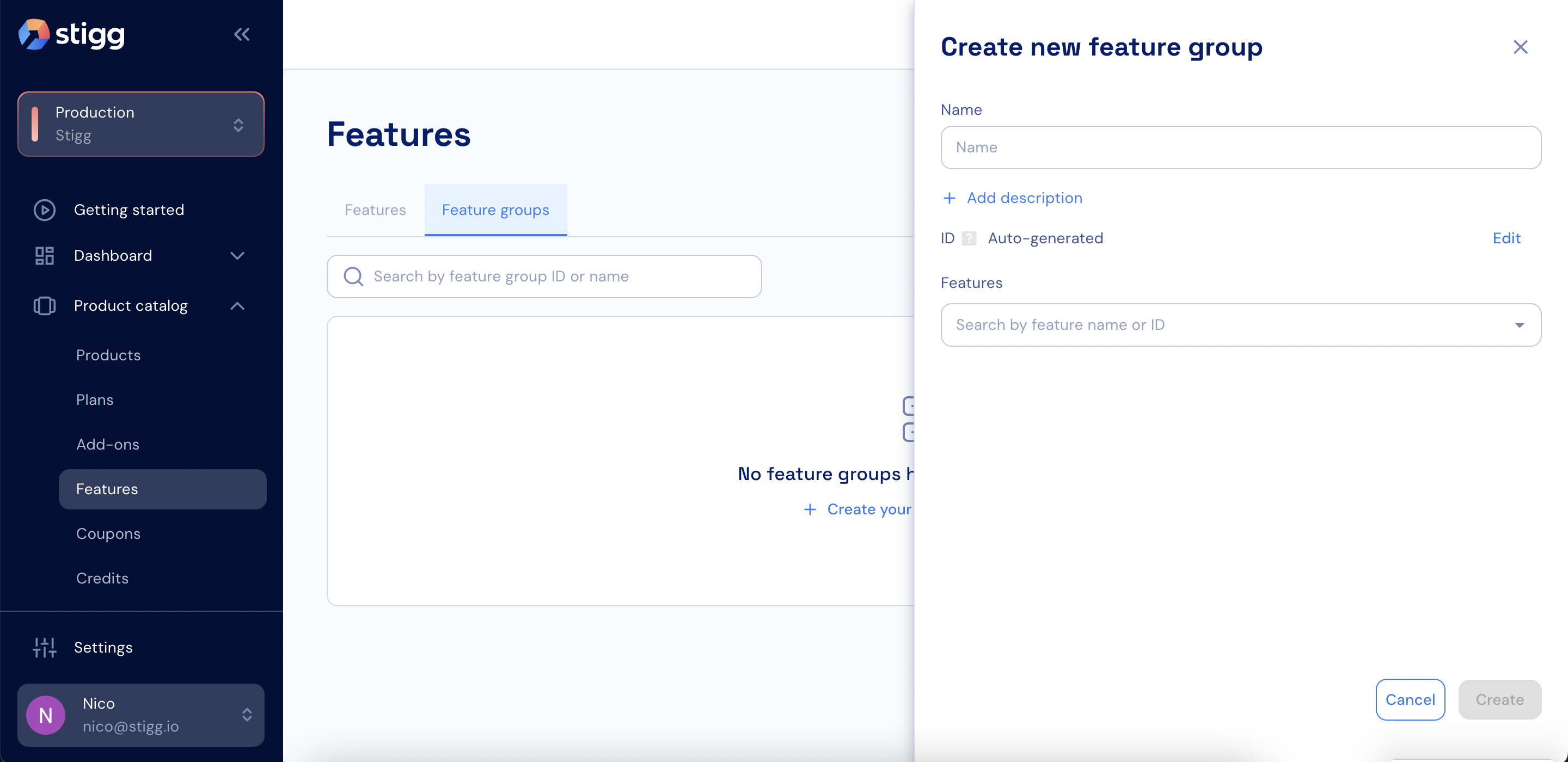Open the Features search dropdown arrow
This screenshot has height=762, width=1568.
[x=1520, y=325]
